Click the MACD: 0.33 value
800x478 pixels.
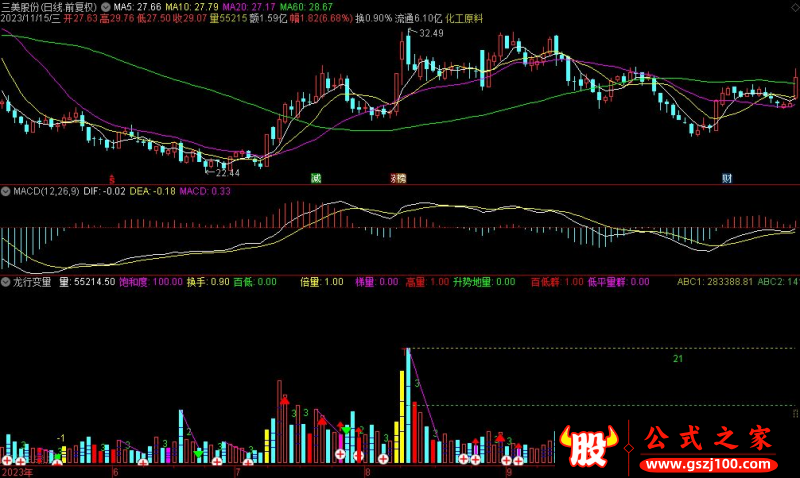pos(205,191)
